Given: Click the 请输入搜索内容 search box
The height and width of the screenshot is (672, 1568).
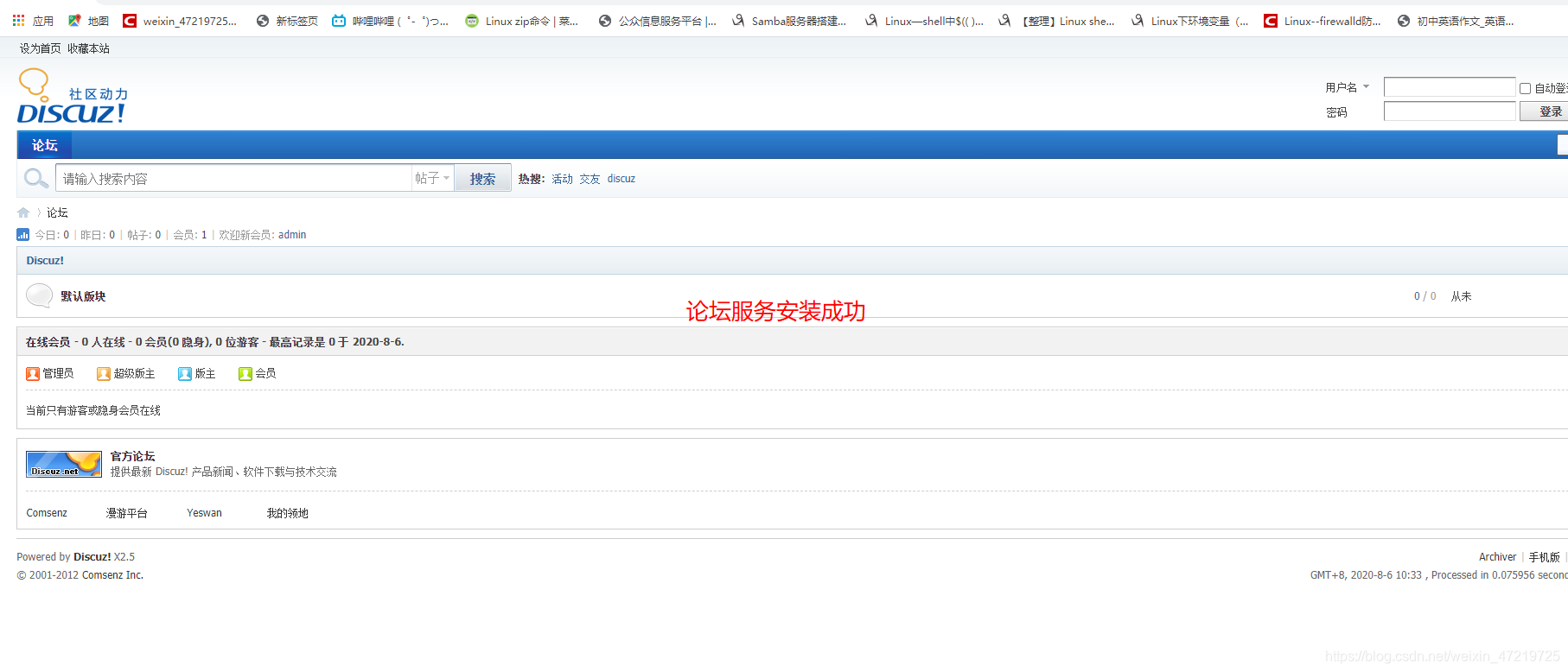Looking at the screenshot, I should point(233,178).
